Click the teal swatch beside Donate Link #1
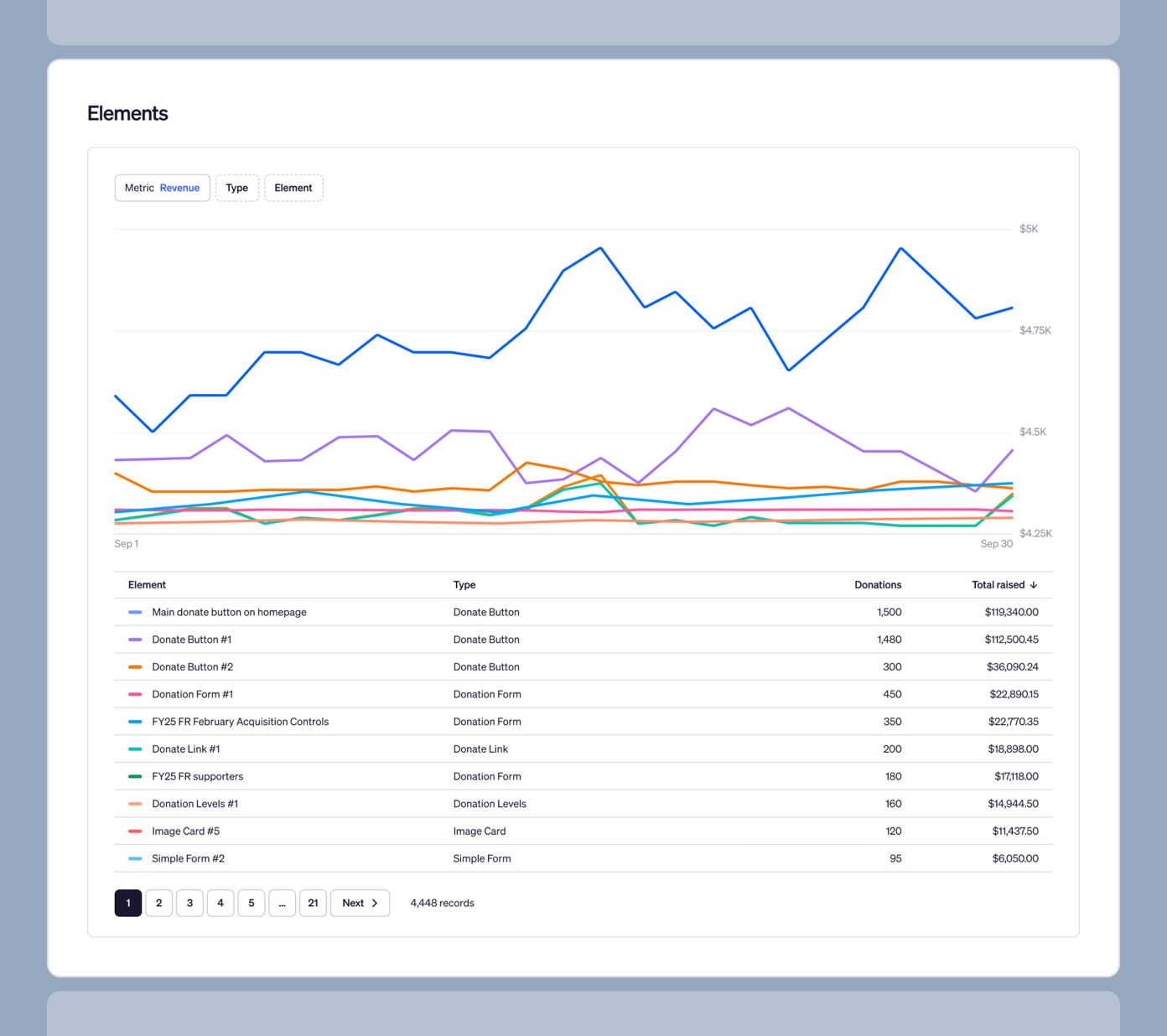 pos(135,749)
